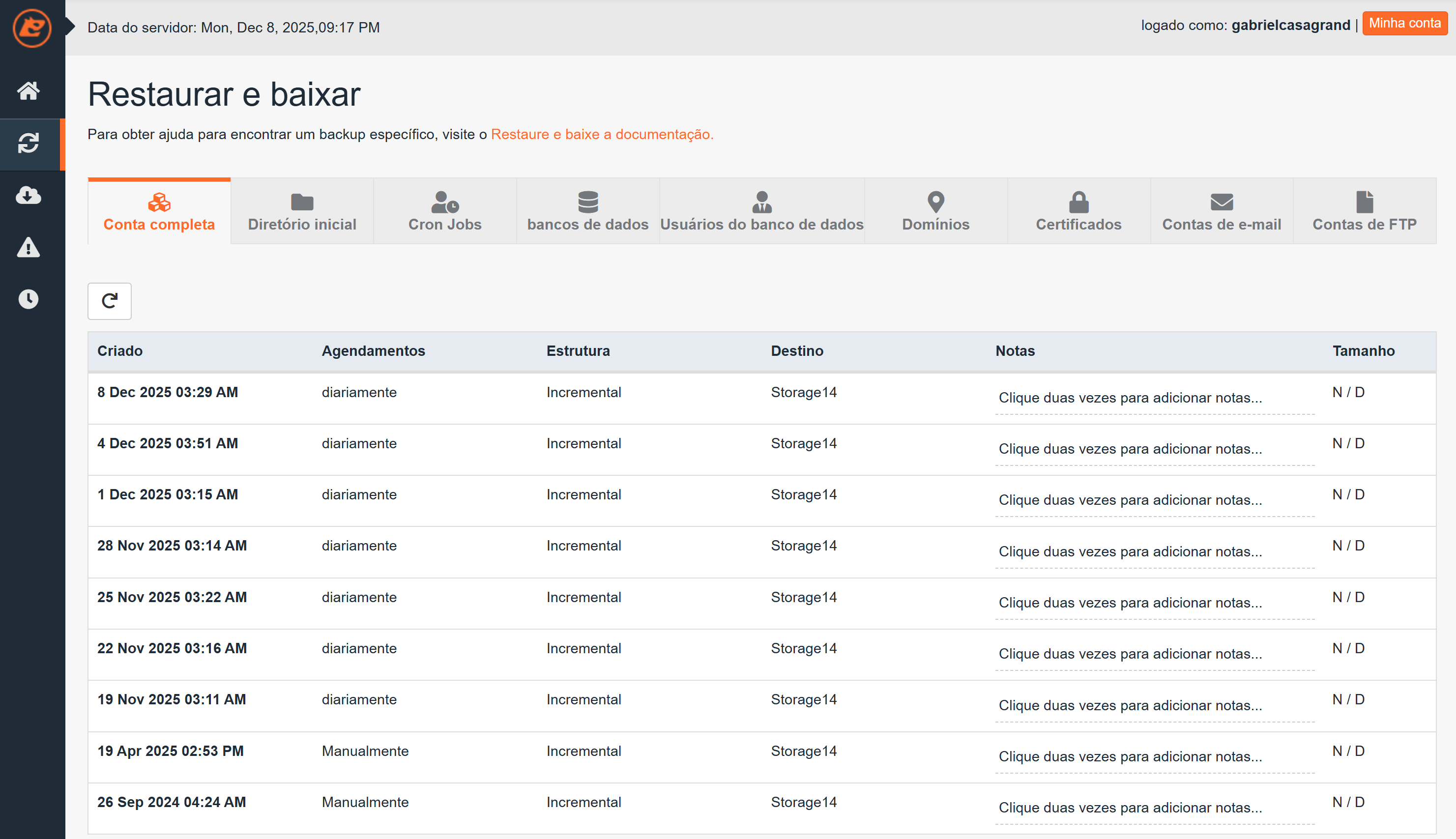Open Restaure e baixe a documentação link
The image size is (1456, 839).
602,134
